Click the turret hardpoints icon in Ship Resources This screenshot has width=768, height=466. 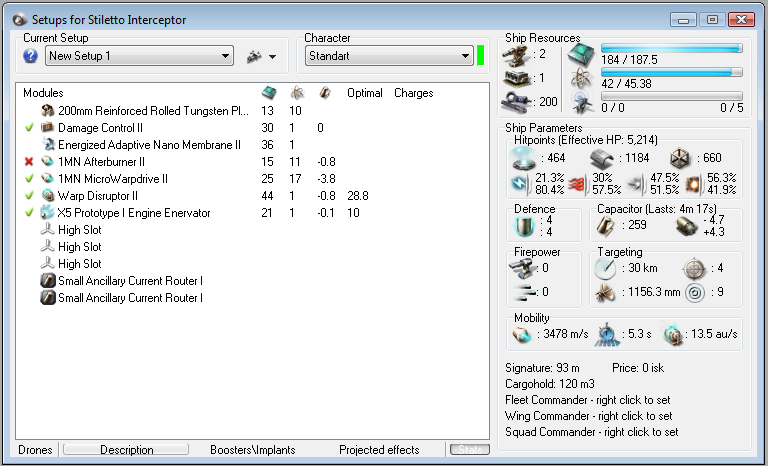(x=518, y=55)
